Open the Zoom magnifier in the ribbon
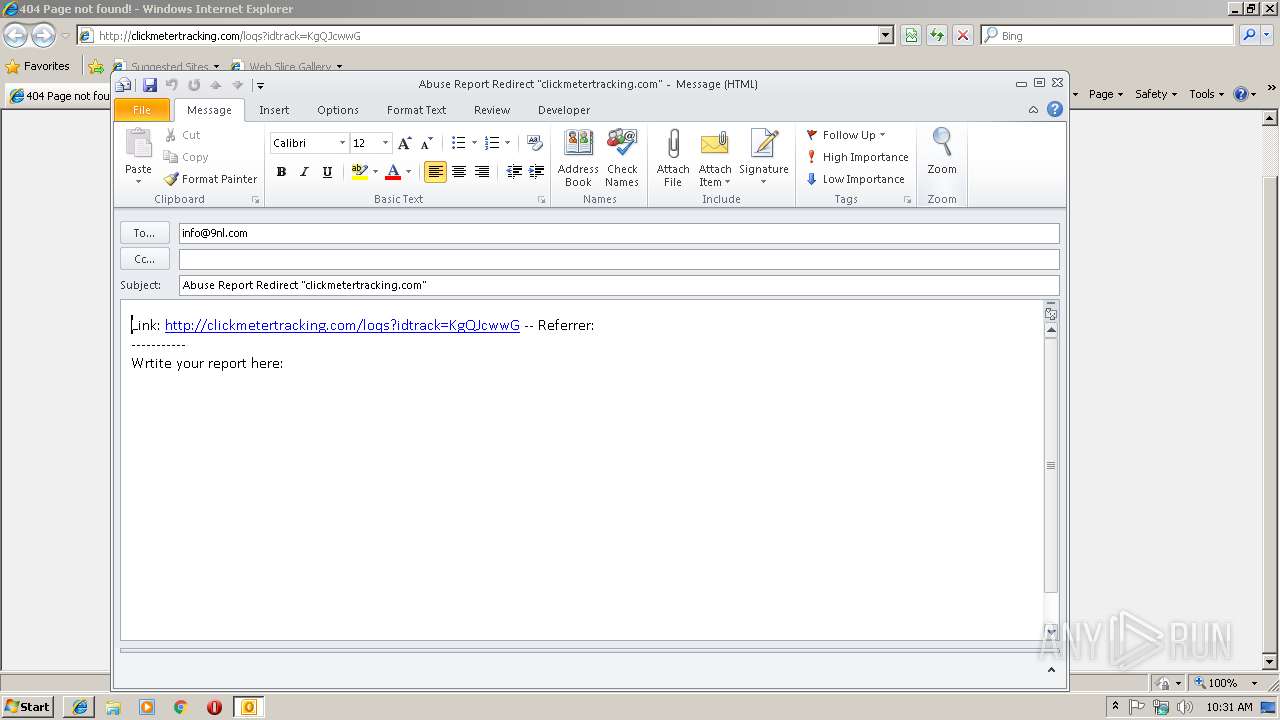The height and width of the screenshot is (720, 1280). pos(942,152)
